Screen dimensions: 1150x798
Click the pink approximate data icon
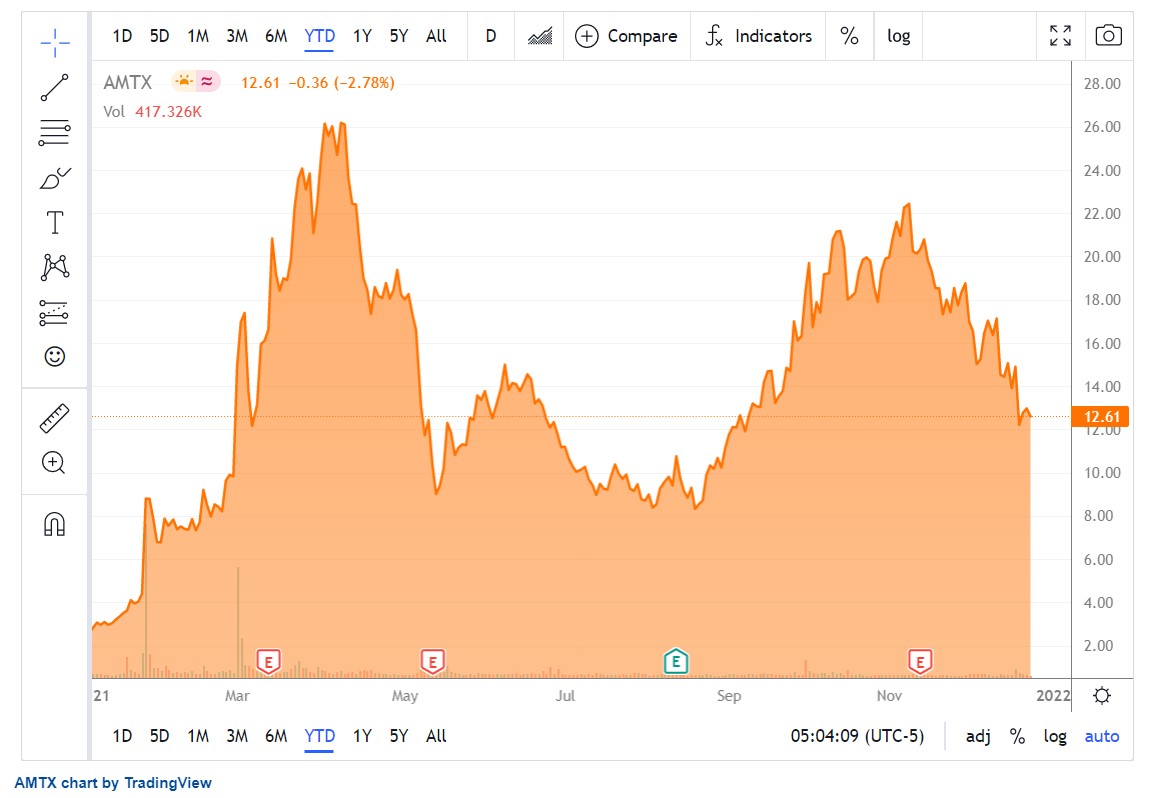(x=208, y=81)
